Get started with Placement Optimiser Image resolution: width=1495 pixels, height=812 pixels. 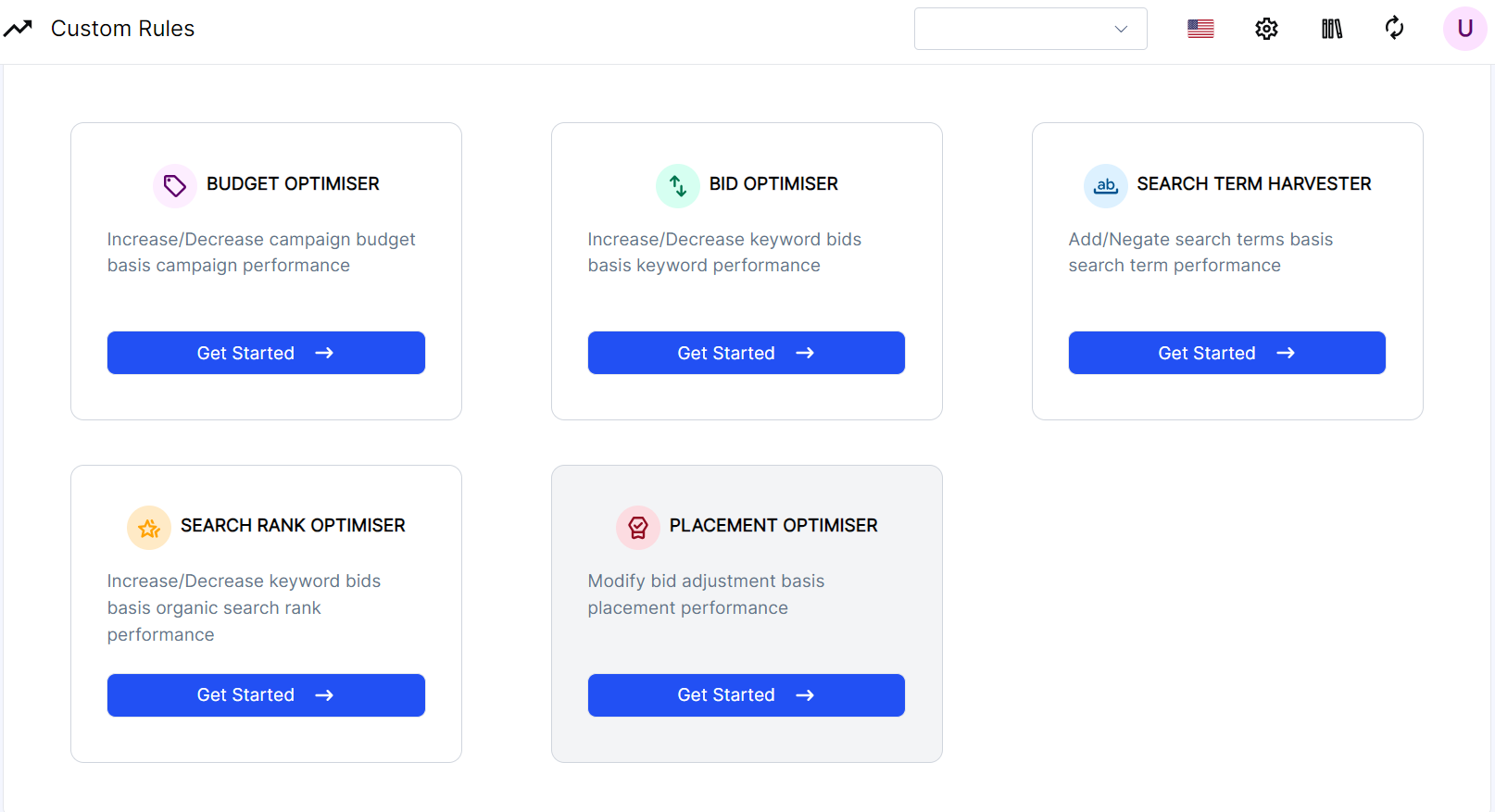[746, 695]
